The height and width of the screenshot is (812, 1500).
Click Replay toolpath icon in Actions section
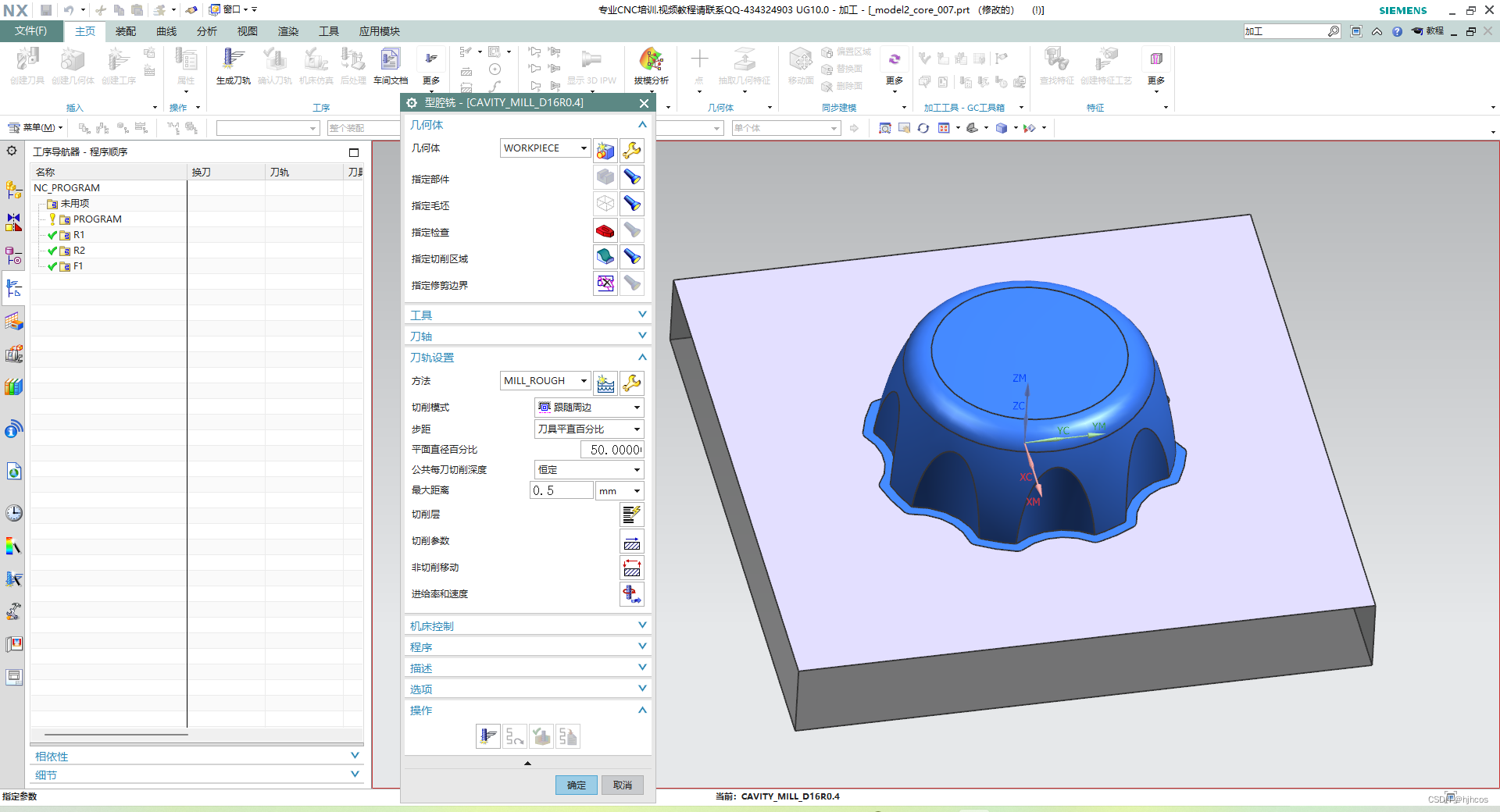(515, 736)
